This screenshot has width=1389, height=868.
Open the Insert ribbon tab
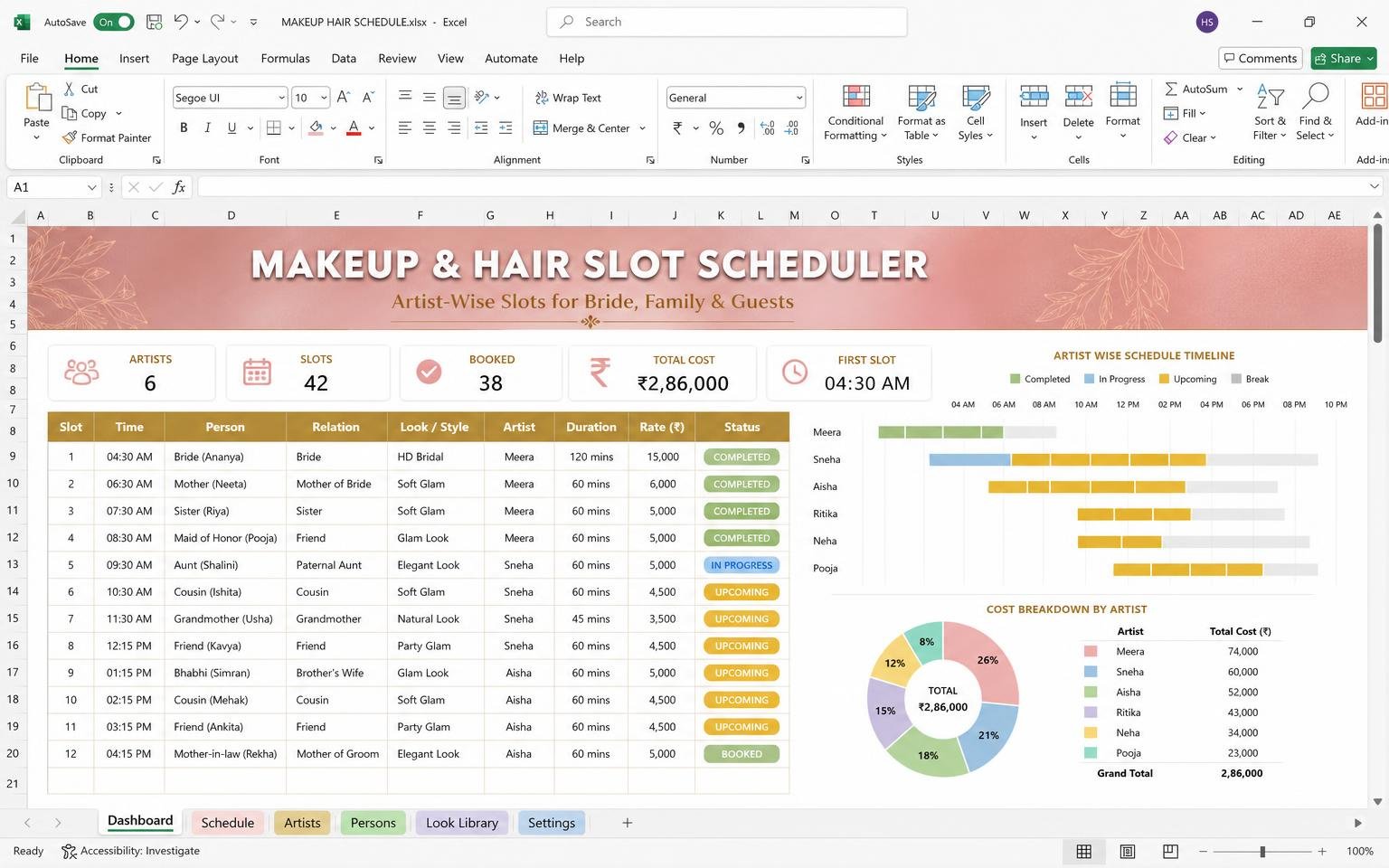[134, 58]
